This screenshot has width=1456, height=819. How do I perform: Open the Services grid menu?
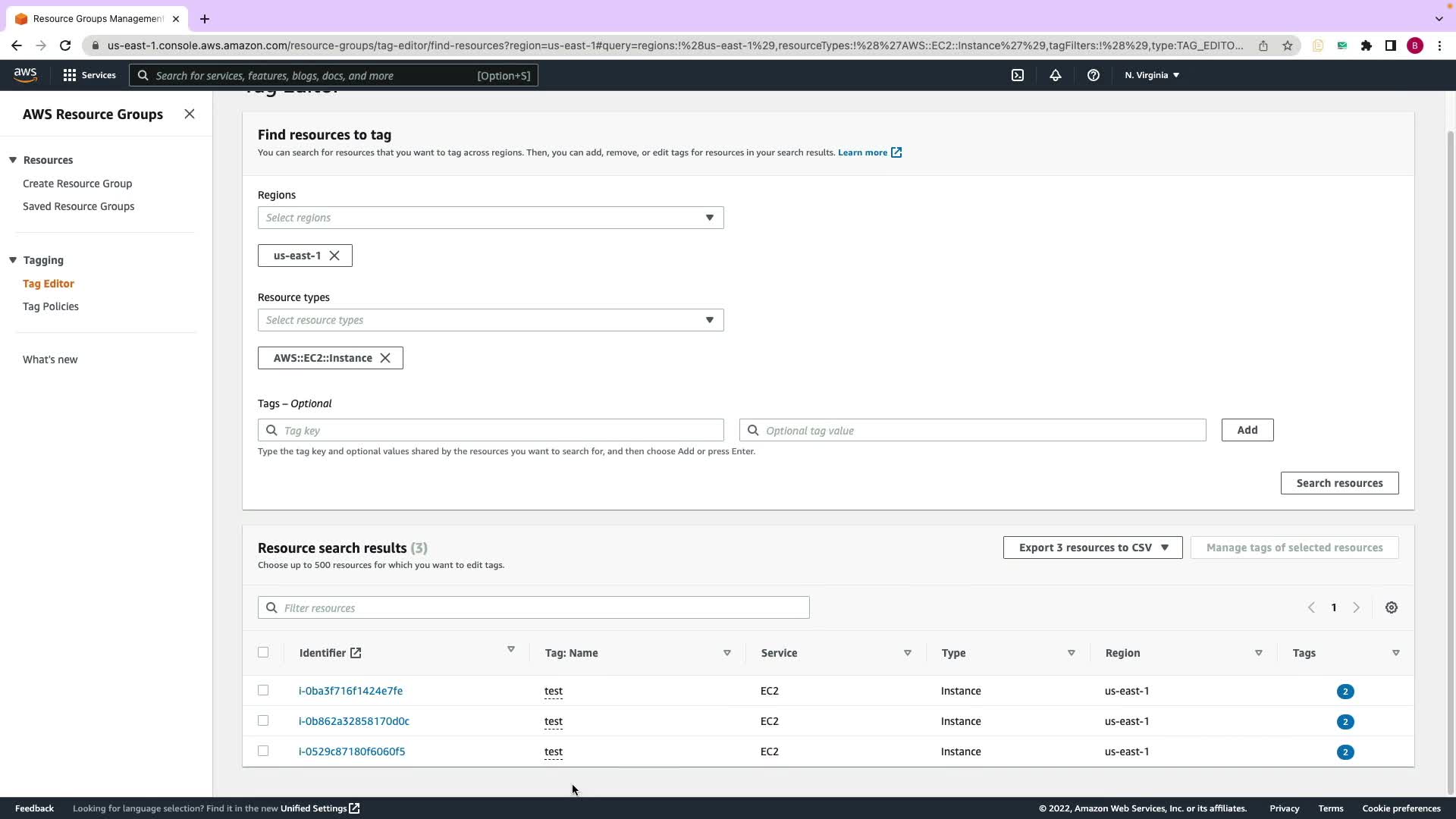[x=89, y=75]
